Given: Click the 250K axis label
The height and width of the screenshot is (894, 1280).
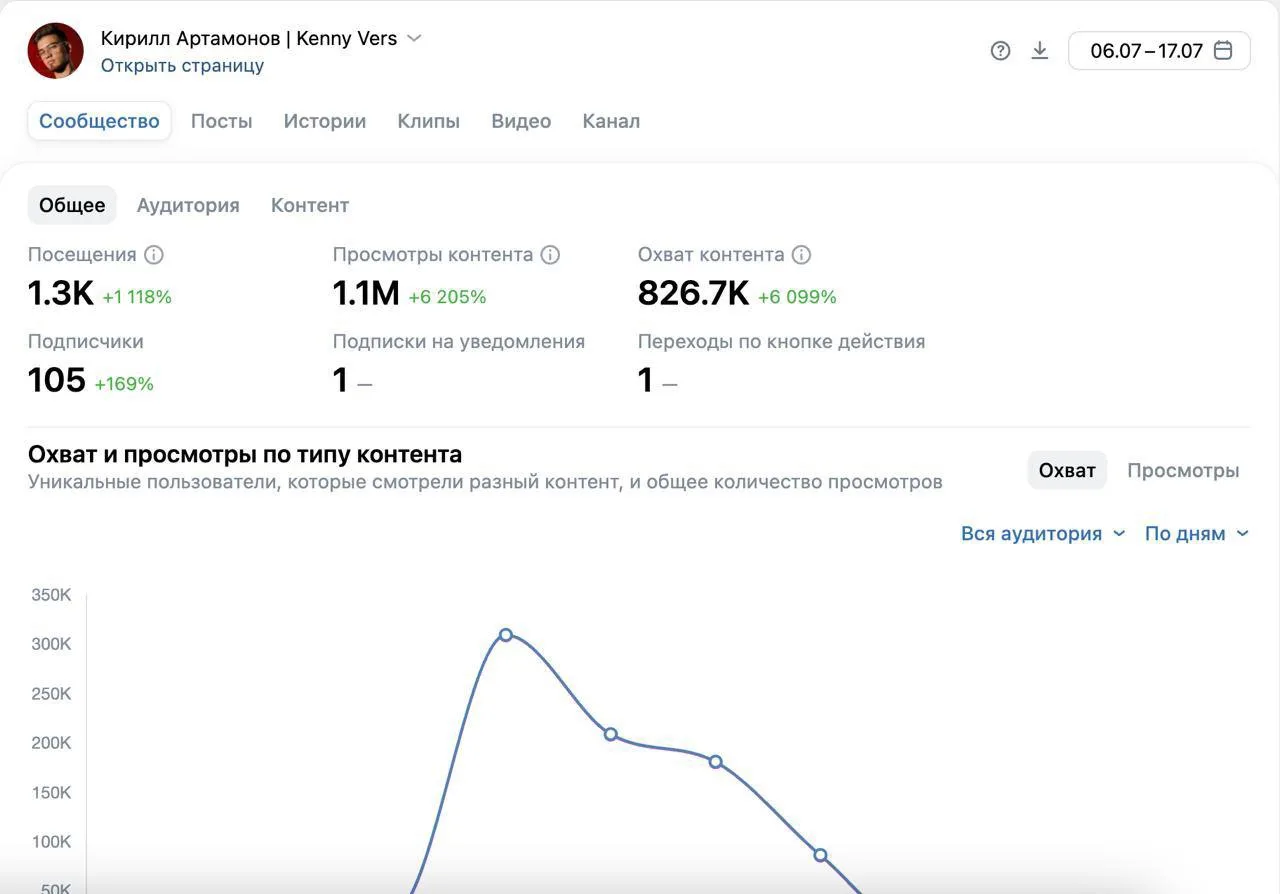Looking at the screenshot, I should [52, 694].
